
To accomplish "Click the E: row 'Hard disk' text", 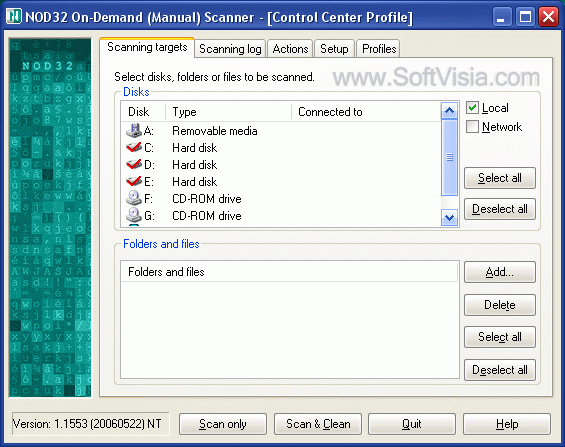I will (x=195, y=182).
